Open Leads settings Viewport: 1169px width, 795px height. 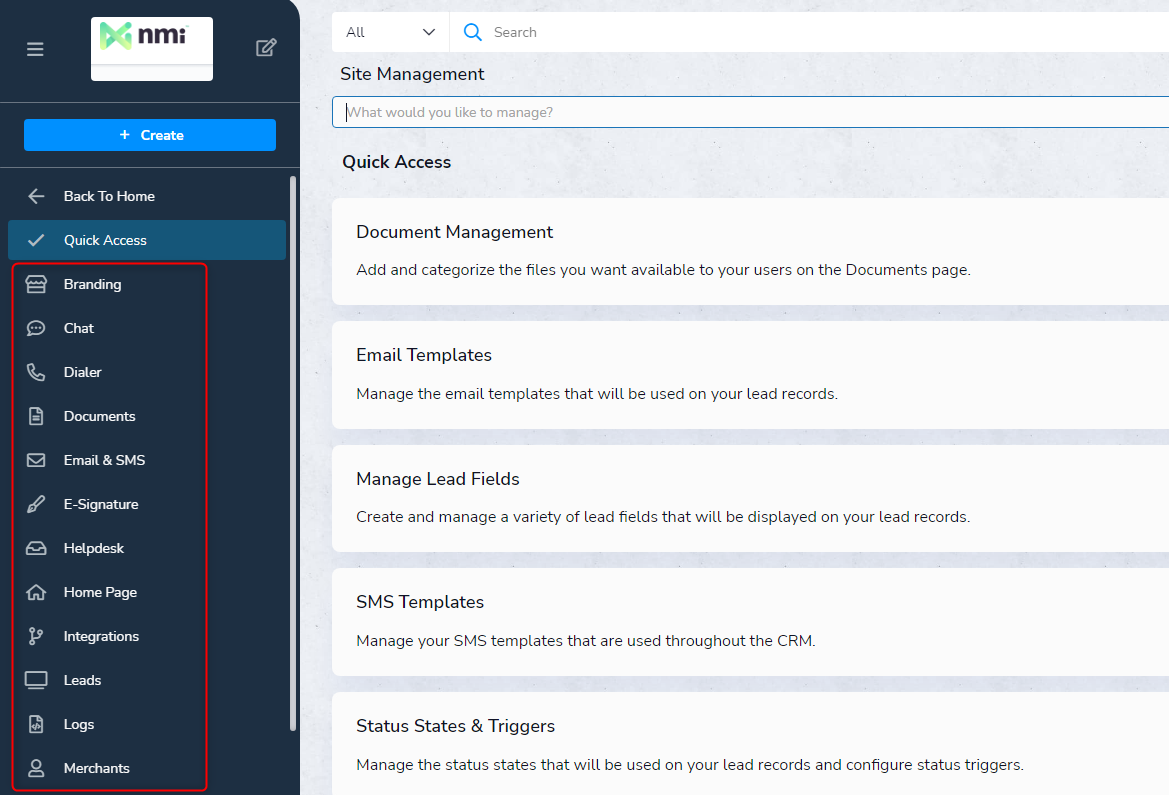[83, 680]
